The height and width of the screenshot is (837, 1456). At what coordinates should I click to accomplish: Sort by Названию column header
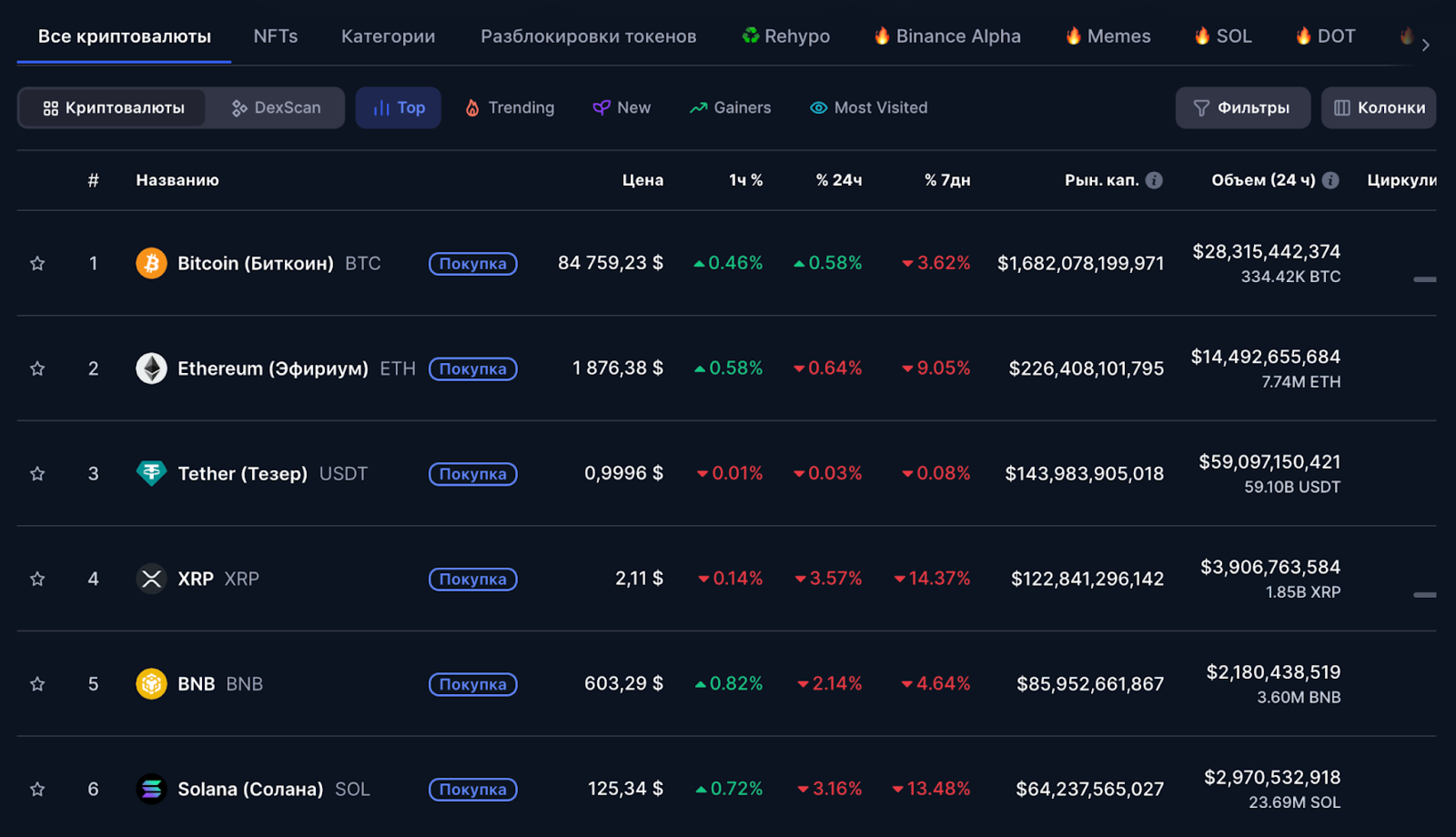(177, 180)
